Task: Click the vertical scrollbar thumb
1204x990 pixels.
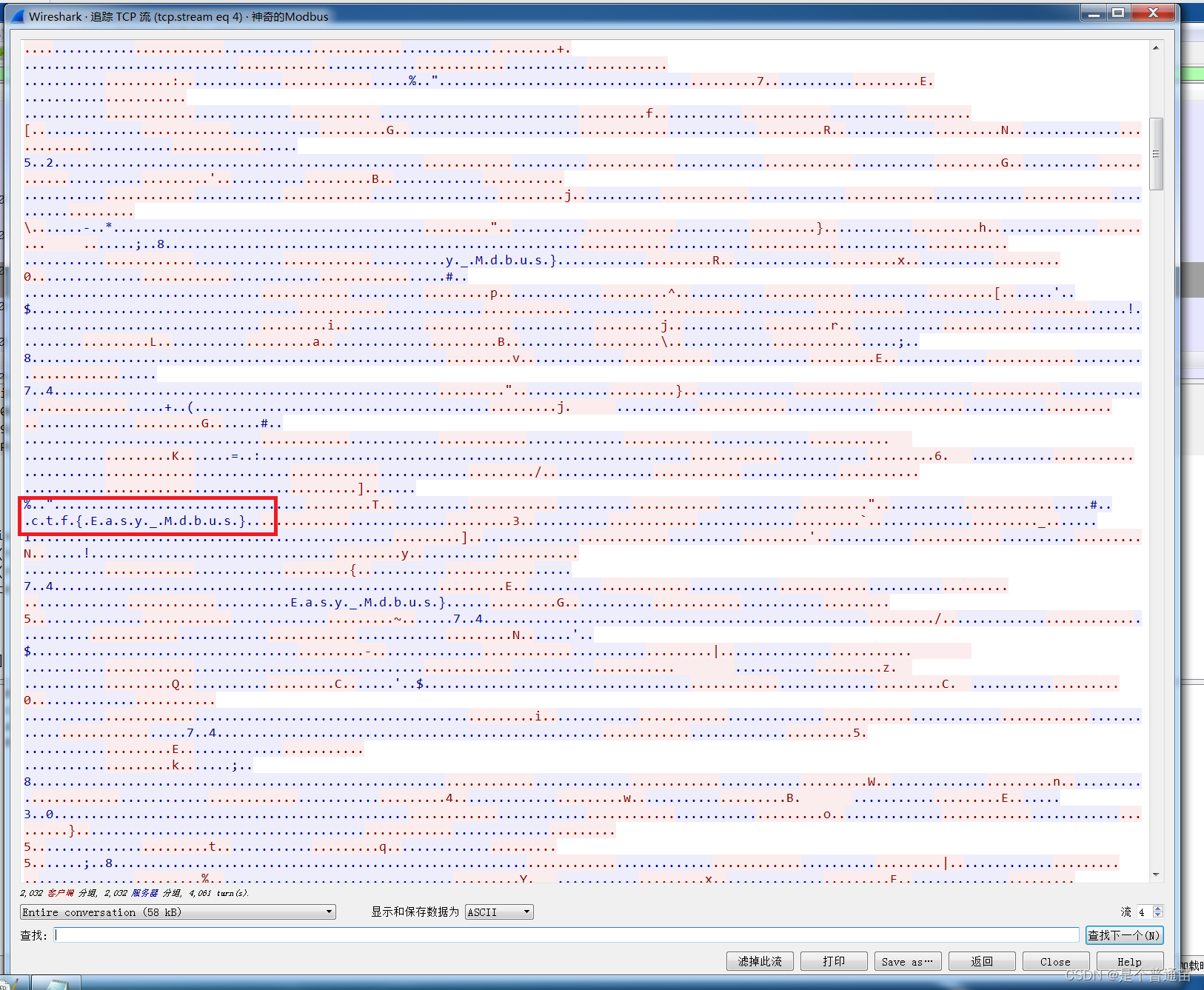Action: click(1156, 154)
